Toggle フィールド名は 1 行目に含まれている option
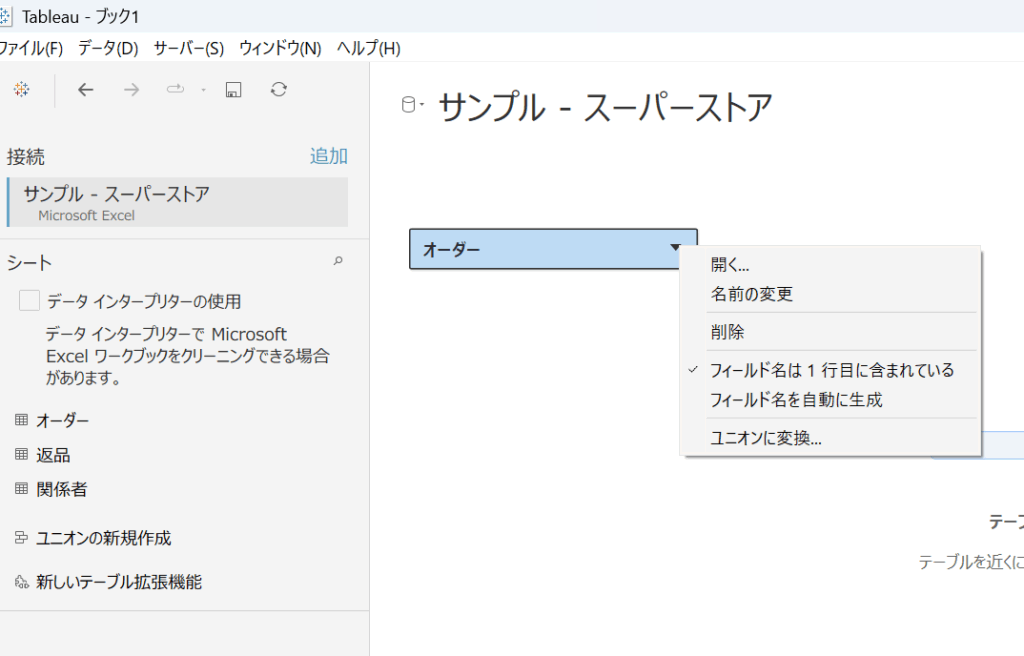This screenshot has height=656, width=1024. click(x=831, y=370)
